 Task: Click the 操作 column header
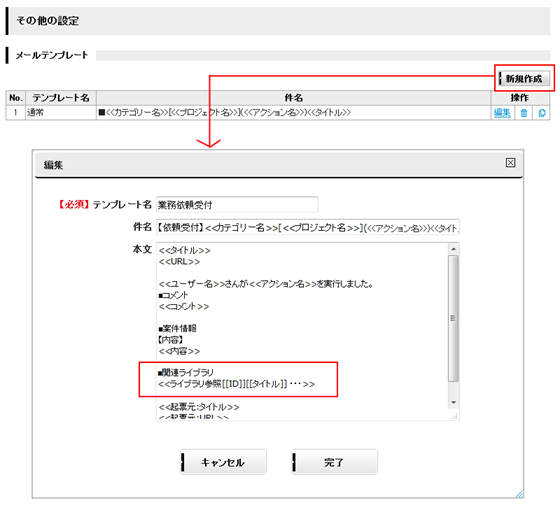coord(520,98)
